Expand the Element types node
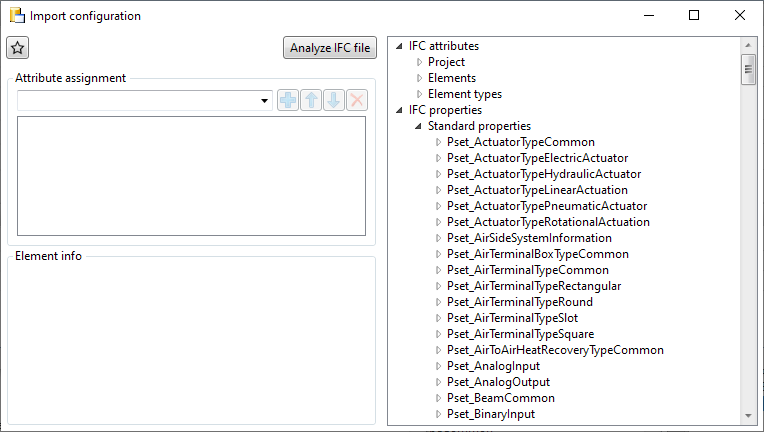The height and width of the screenshot is (432, 764). [x=420, y=94]
